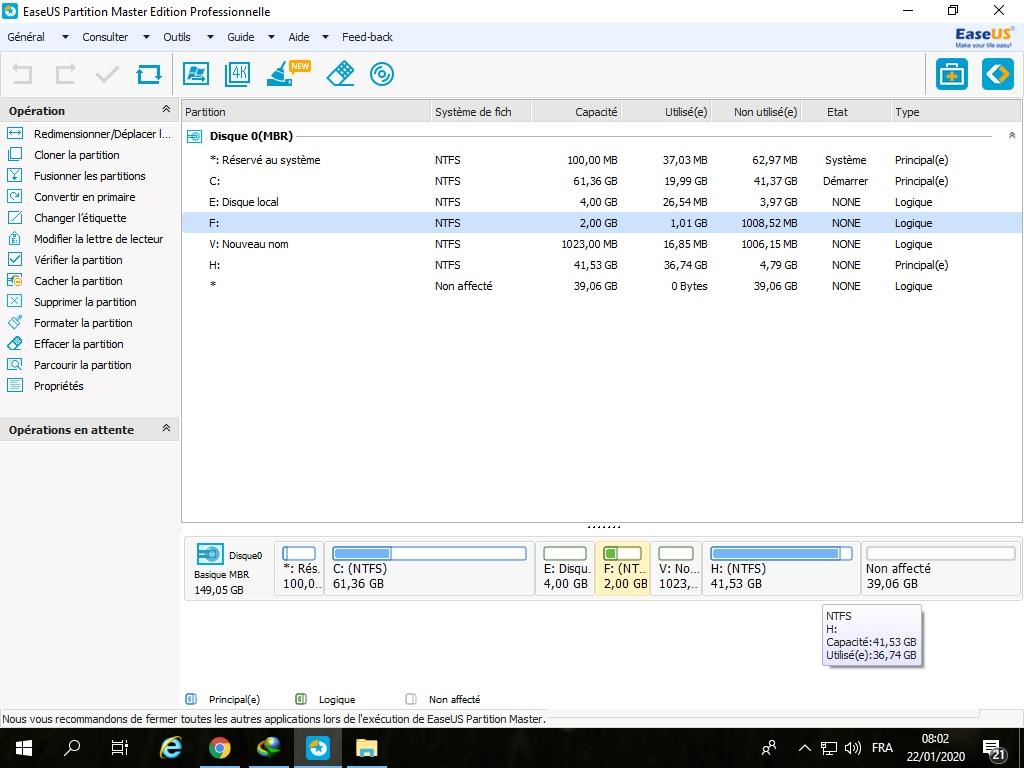Click the Refresh disk icon

pyautogui.click(x=149, y=74)
